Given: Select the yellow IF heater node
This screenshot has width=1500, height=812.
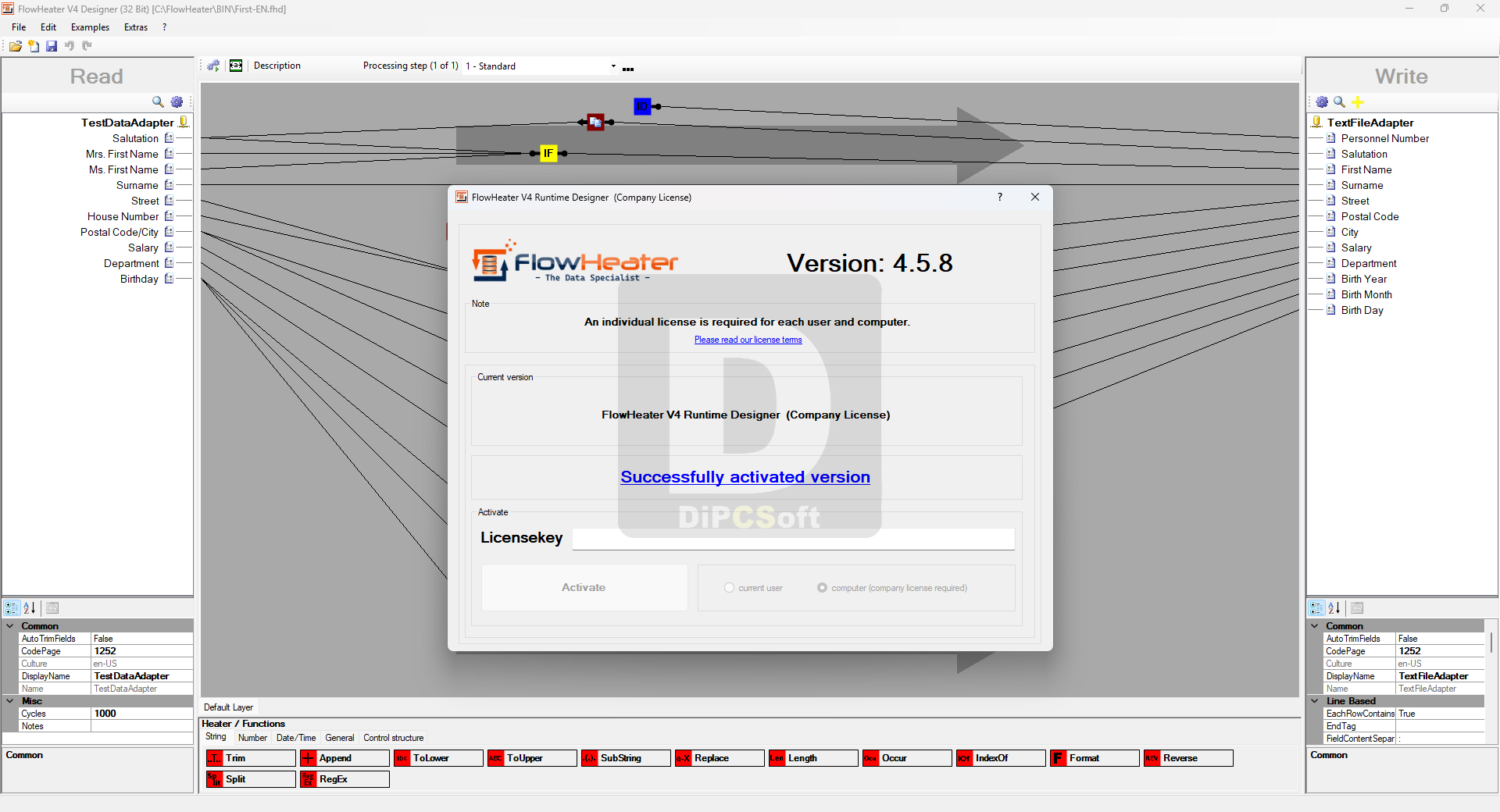Looking at the screenshot, I should point(548,153).
